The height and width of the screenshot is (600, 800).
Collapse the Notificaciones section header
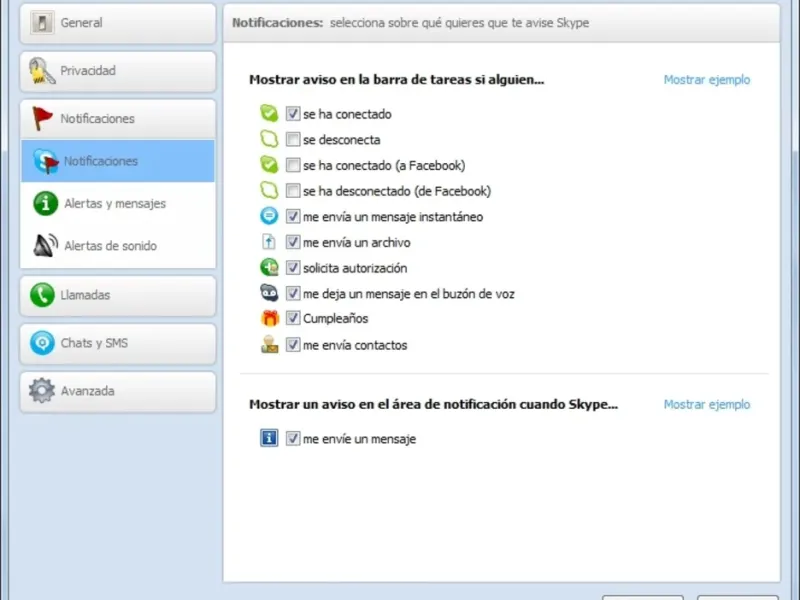118,119
